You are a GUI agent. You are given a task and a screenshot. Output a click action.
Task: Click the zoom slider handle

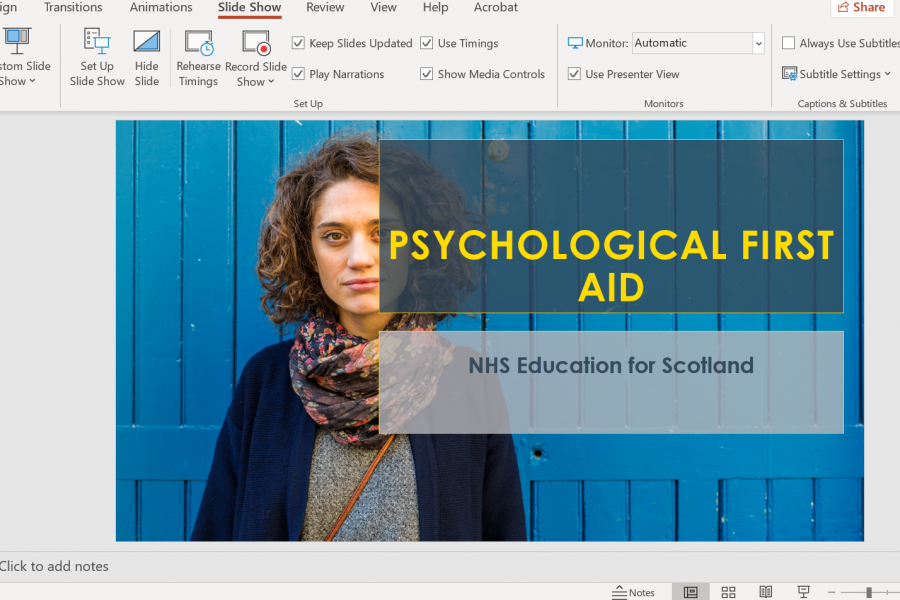click(x=869, y=592)
